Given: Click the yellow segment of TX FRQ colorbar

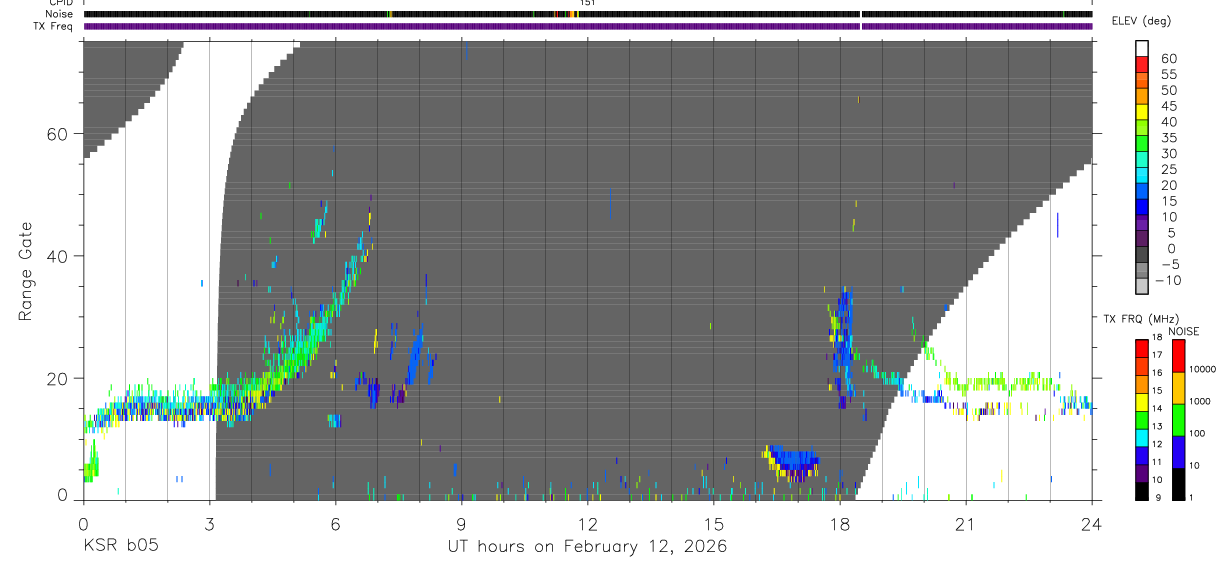Looking at the screenshot, I should [x=1142, y=402].
